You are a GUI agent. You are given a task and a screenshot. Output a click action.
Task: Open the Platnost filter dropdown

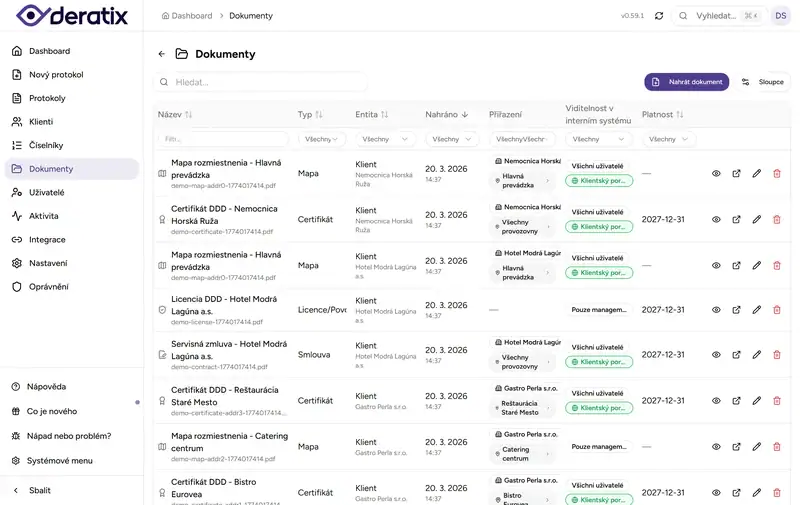[x=668, y=140]
